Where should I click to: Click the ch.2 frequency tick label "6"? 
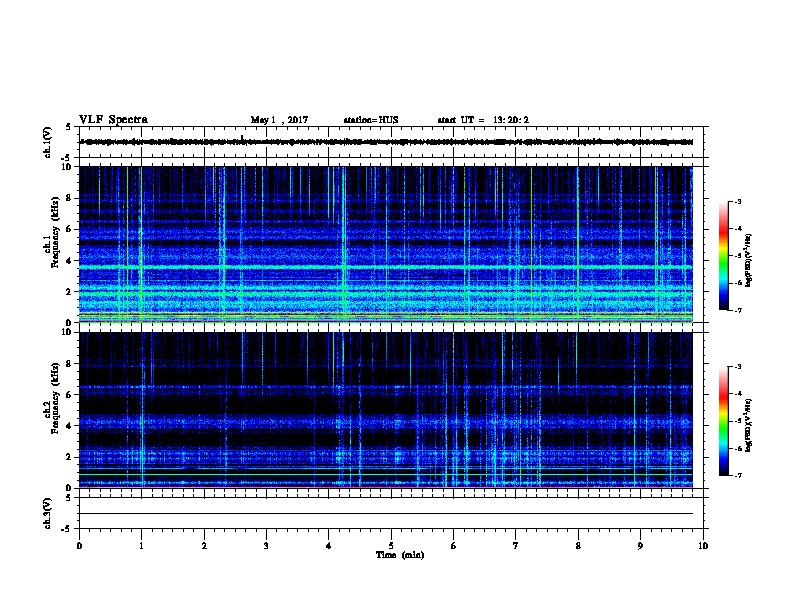(x=69, y=395)
